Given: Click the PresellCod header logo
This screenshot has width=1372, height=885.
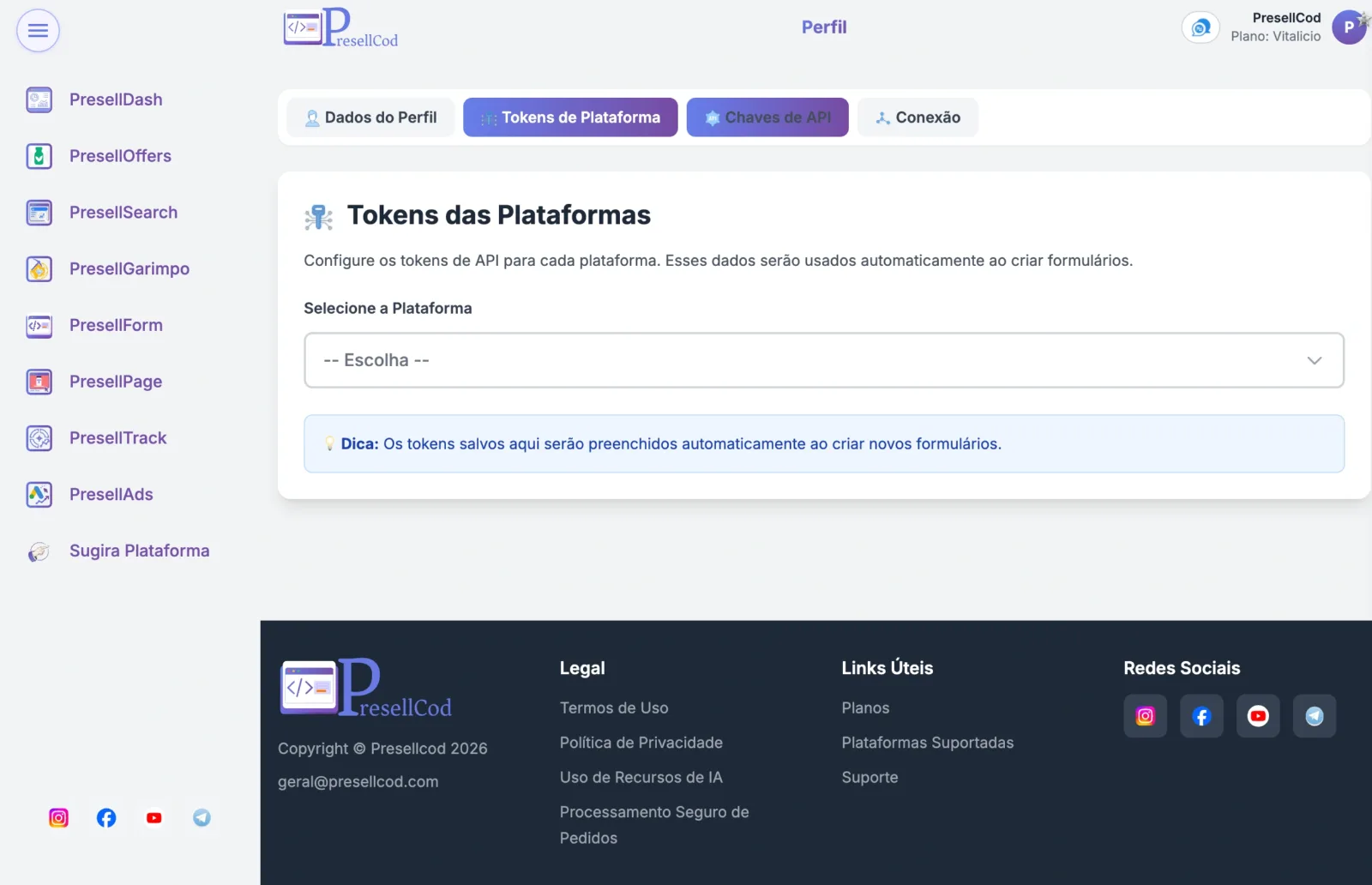Looking at the screenshot, I should coord(340,27).
